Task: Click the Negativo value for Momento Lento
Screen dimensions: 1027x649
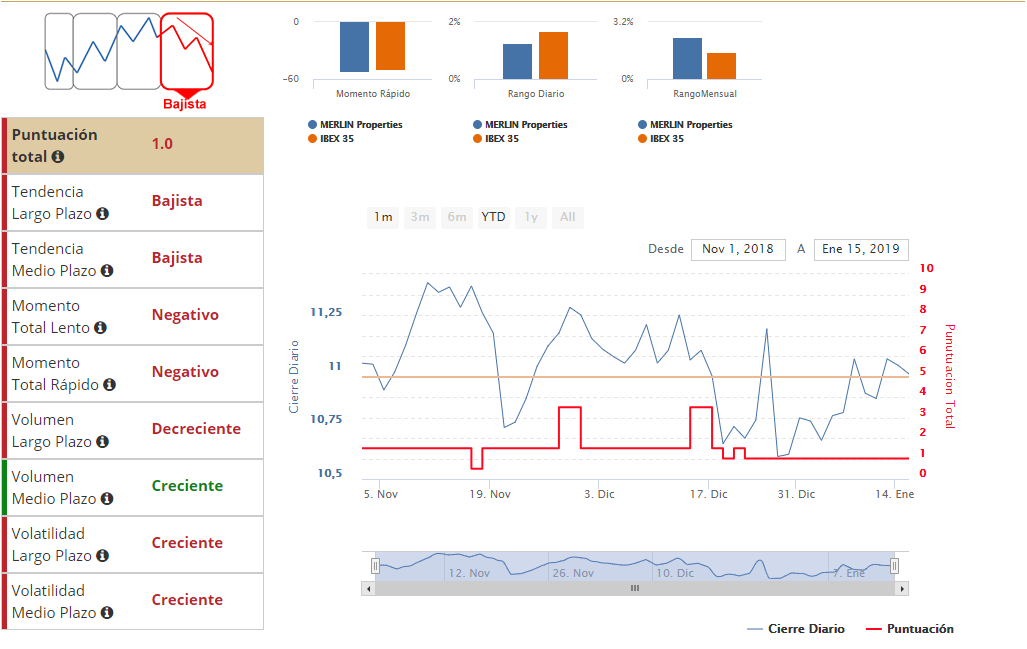Action: click(185, 315)
